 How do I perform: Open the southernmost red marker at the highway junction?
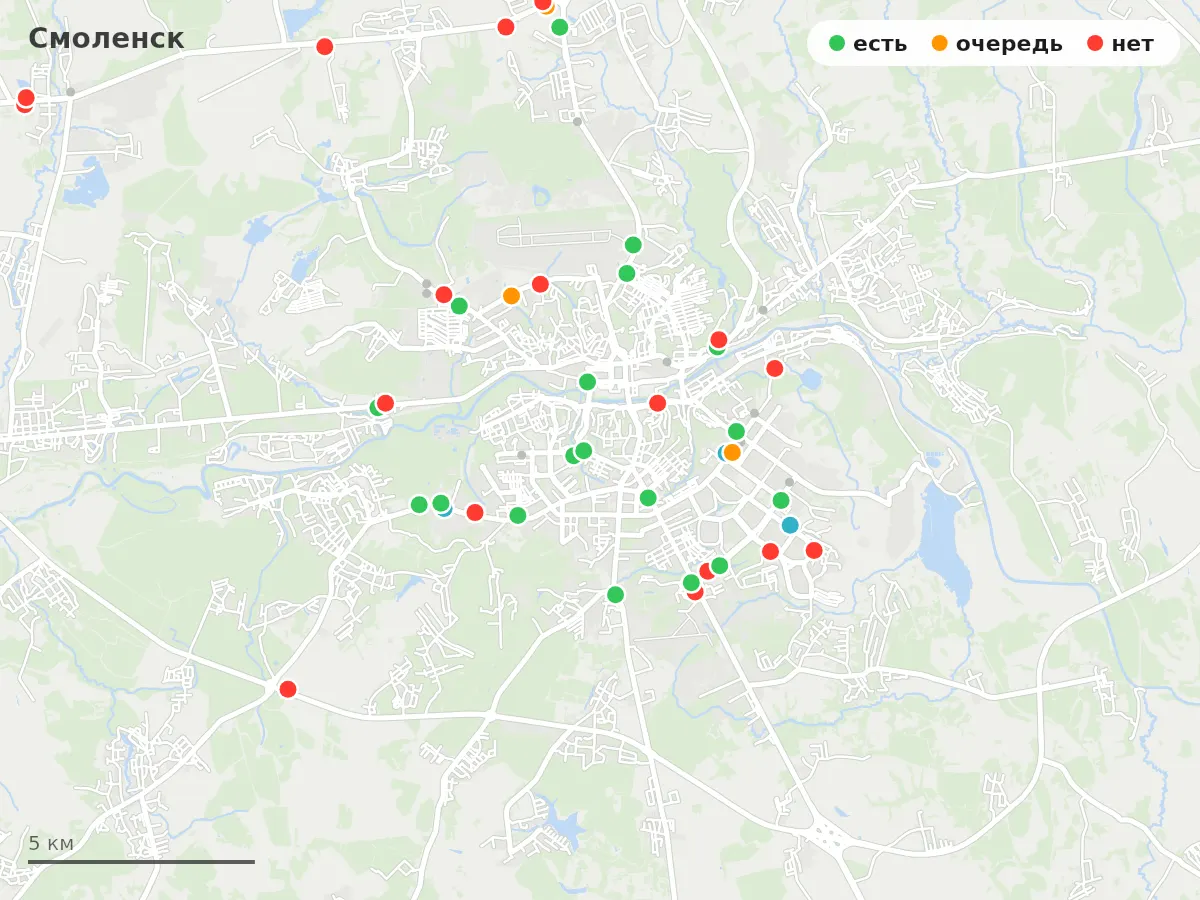pyautogui.click(x=288, y=689)
